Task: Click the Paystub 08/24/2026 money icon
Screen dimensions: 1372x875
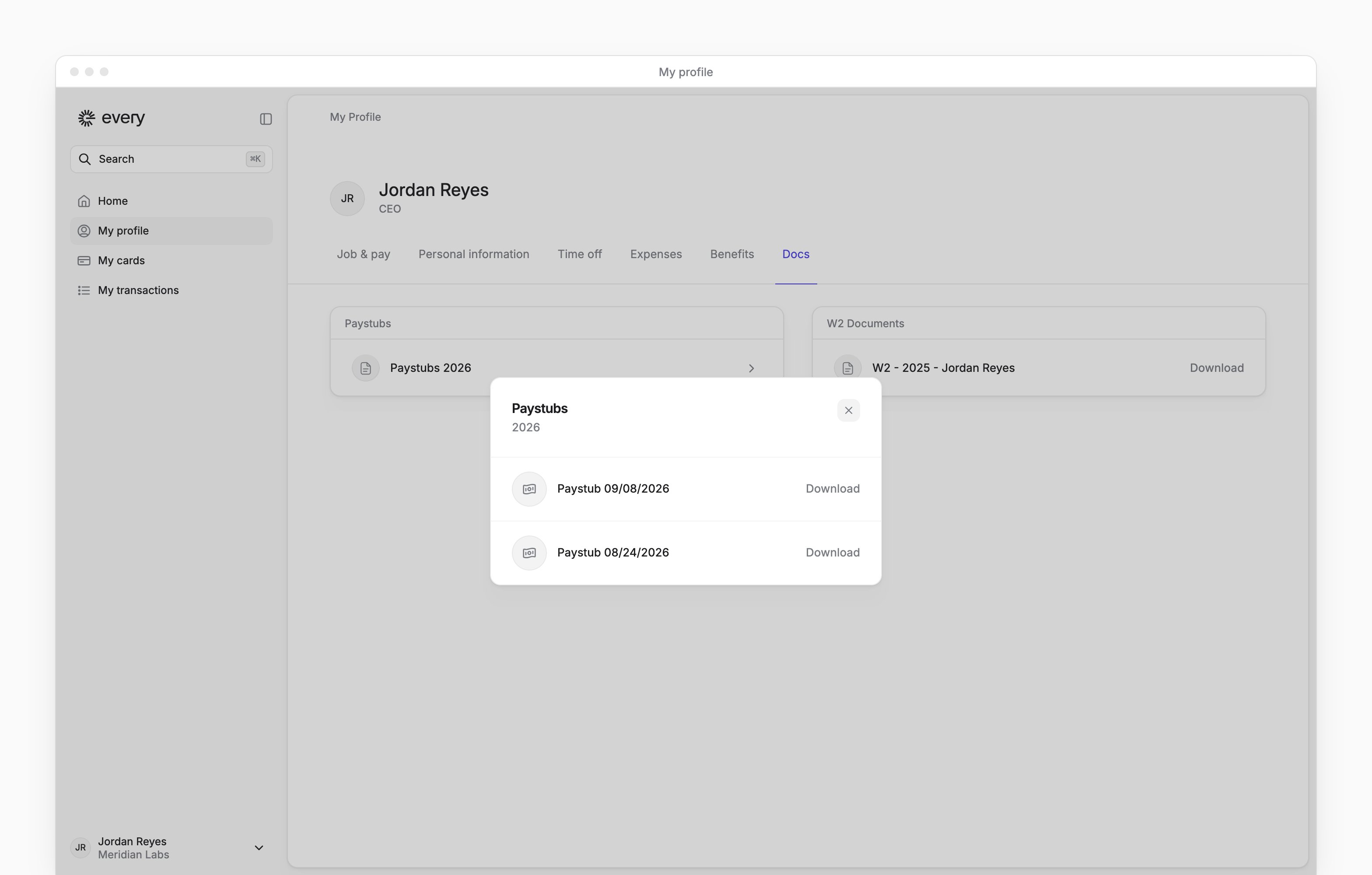Action: coord(529,553)
